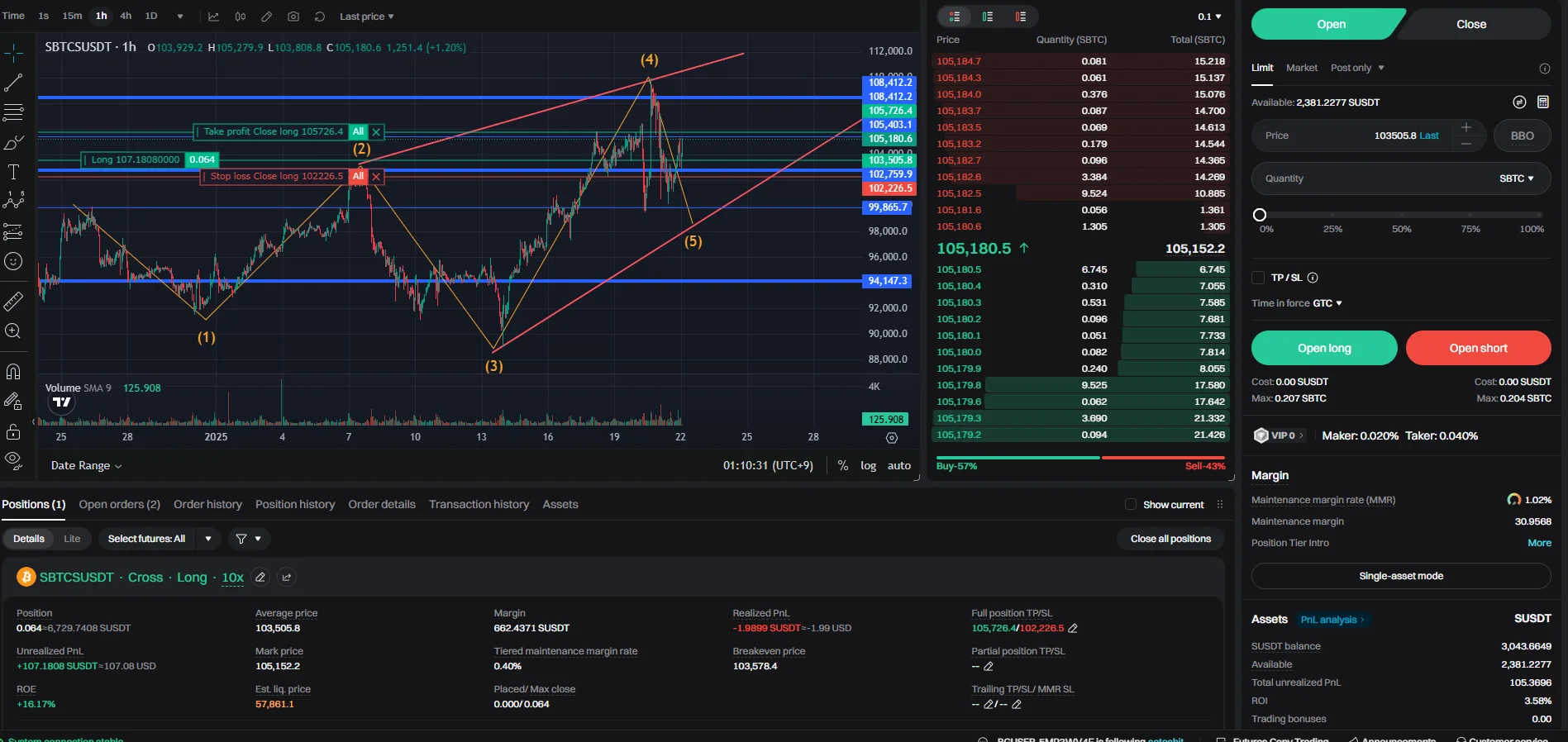
Task: Toggle magnet mode for drawings
Action: point(13,372)
